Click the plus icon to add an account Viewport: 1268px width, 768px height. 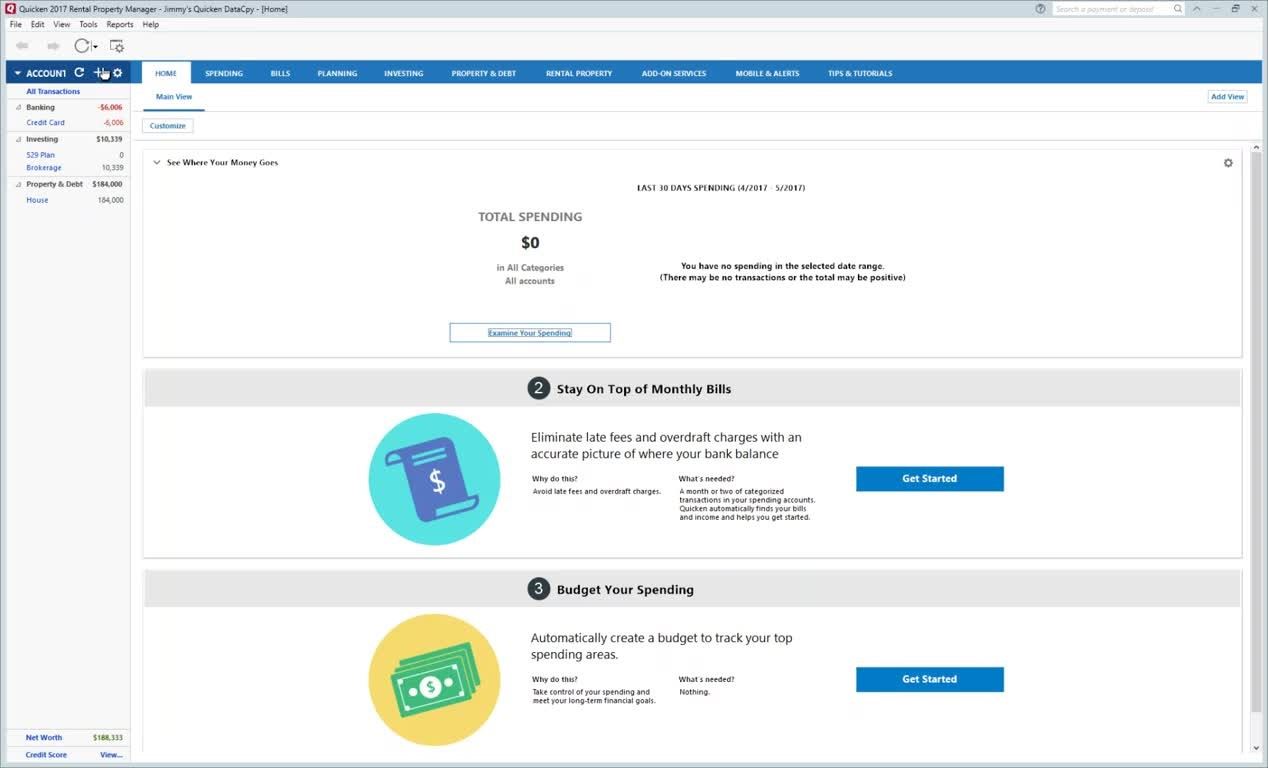click(x=99, y=73)
